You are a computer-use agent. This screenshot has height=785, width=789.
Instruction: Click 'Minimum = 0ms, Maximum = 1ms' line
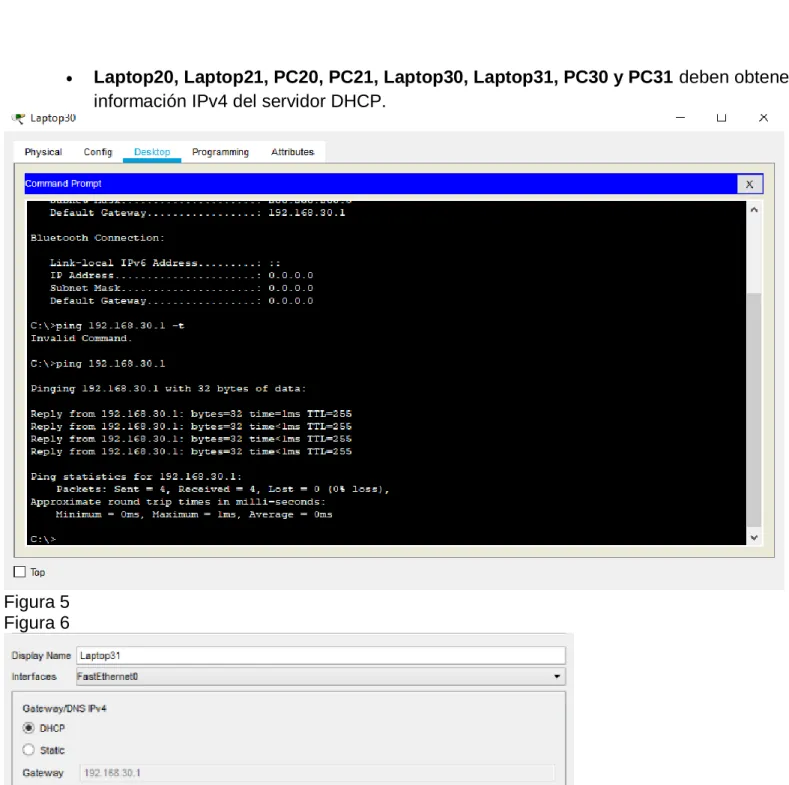pyautogui.click(x=194, y=514)
